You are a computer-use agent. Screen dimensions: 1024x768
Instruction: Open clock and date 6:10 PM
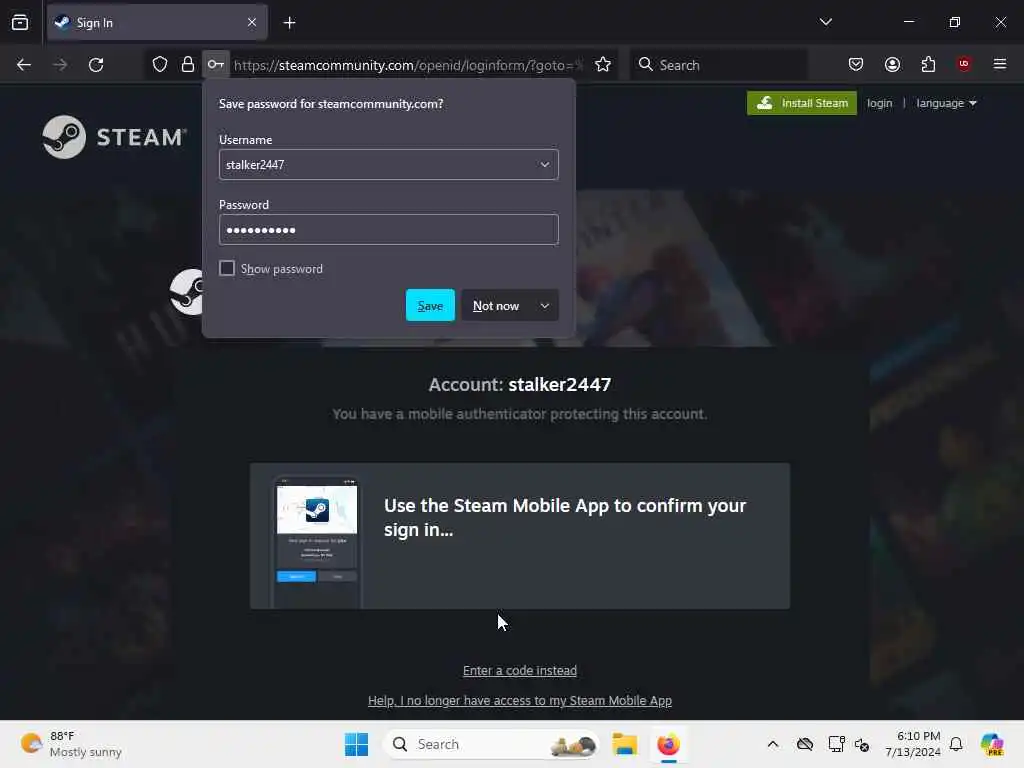[913, 744]
